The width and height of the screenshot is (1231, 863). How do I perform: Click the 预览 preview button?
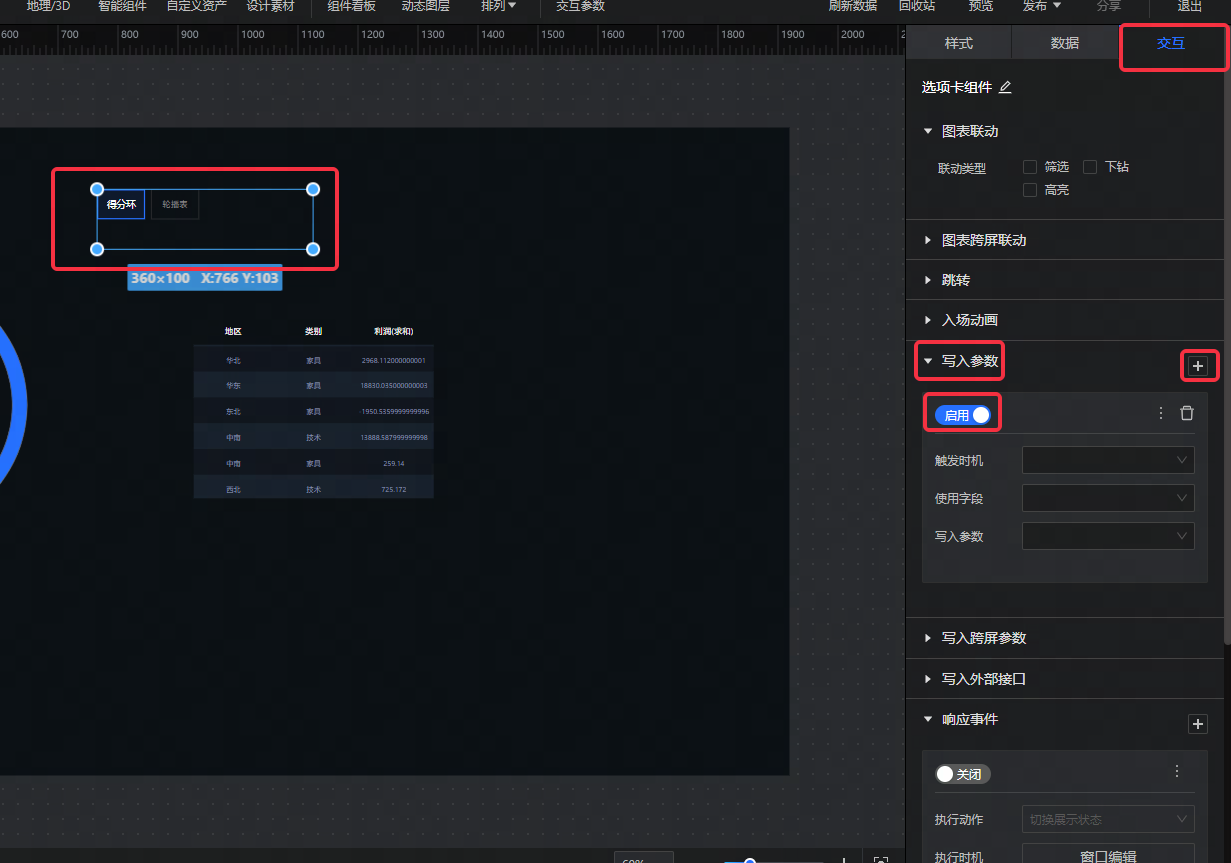981,6
